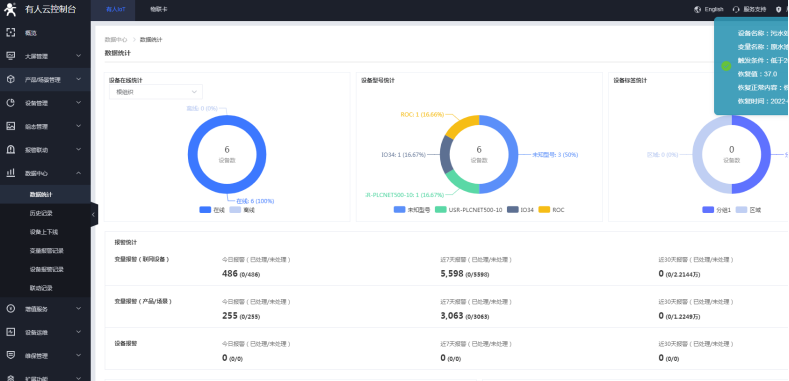789x381 pixels.
Task: Toggle the IO34 legend in the model chart
Action: click(520, 210)
